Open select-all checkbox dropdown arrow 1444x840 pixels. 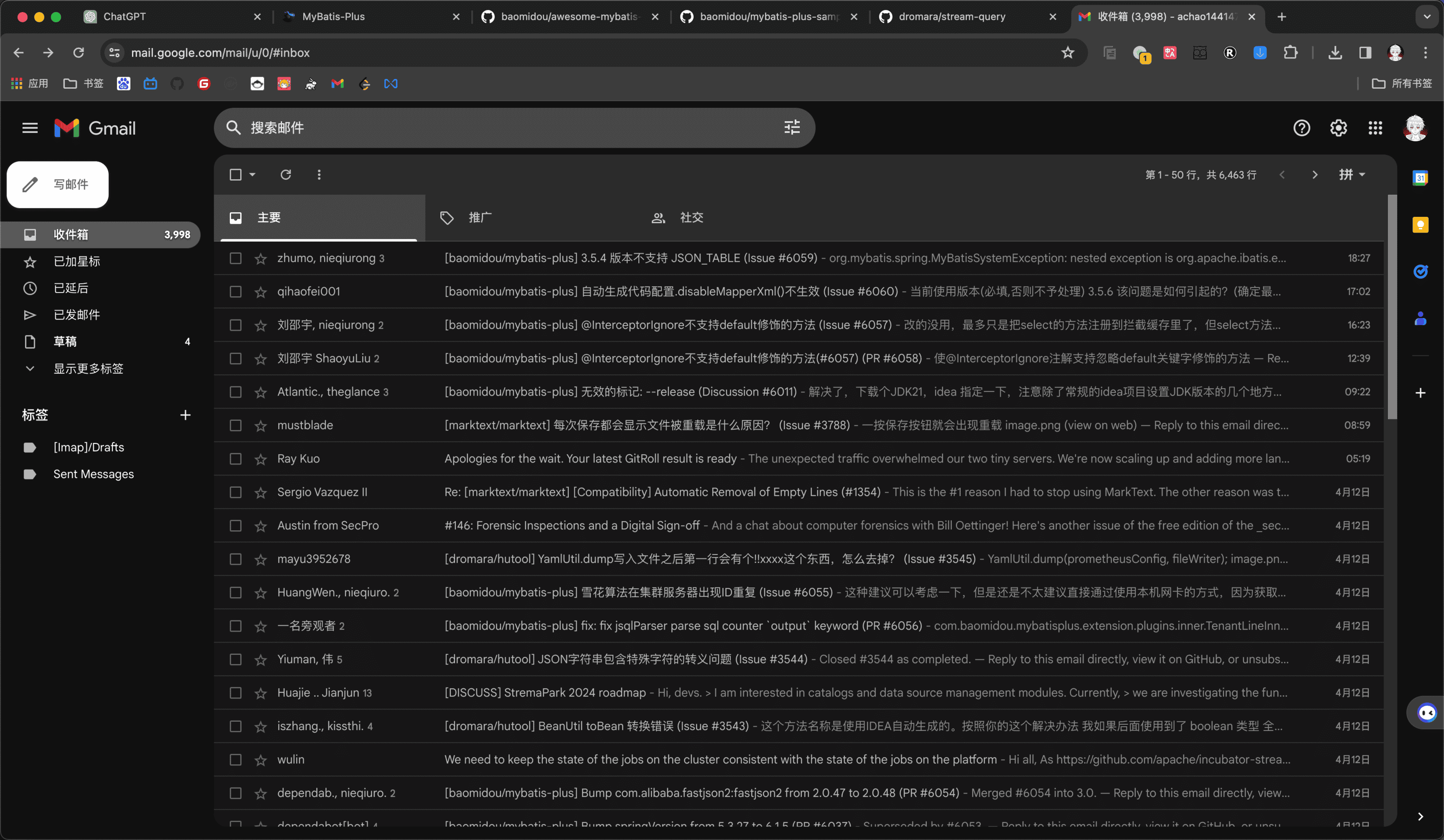[252, 175]
